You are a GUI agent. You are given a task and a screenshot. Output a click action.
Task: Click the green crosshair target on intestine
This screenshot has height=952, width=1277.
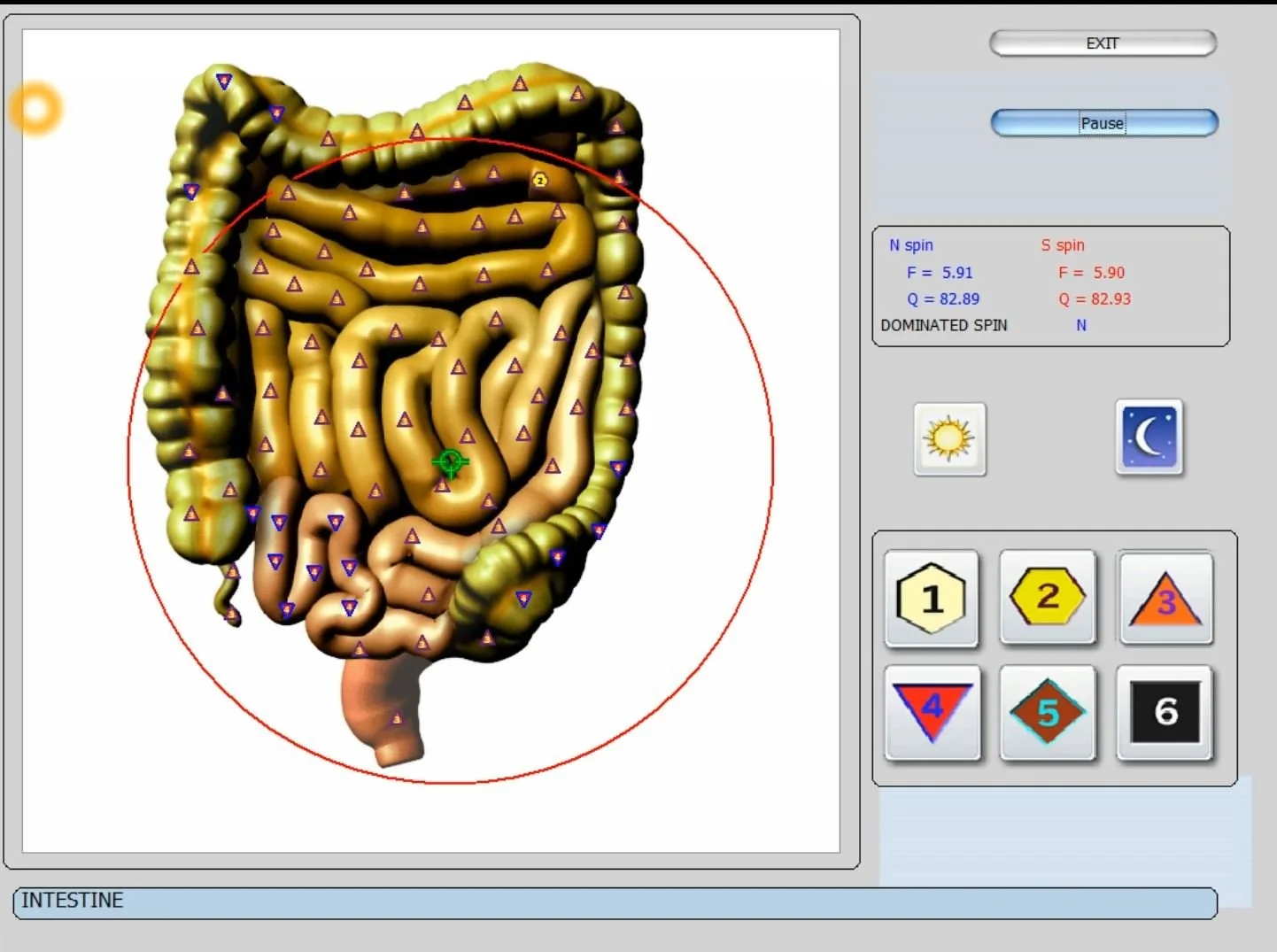[450, 462]
